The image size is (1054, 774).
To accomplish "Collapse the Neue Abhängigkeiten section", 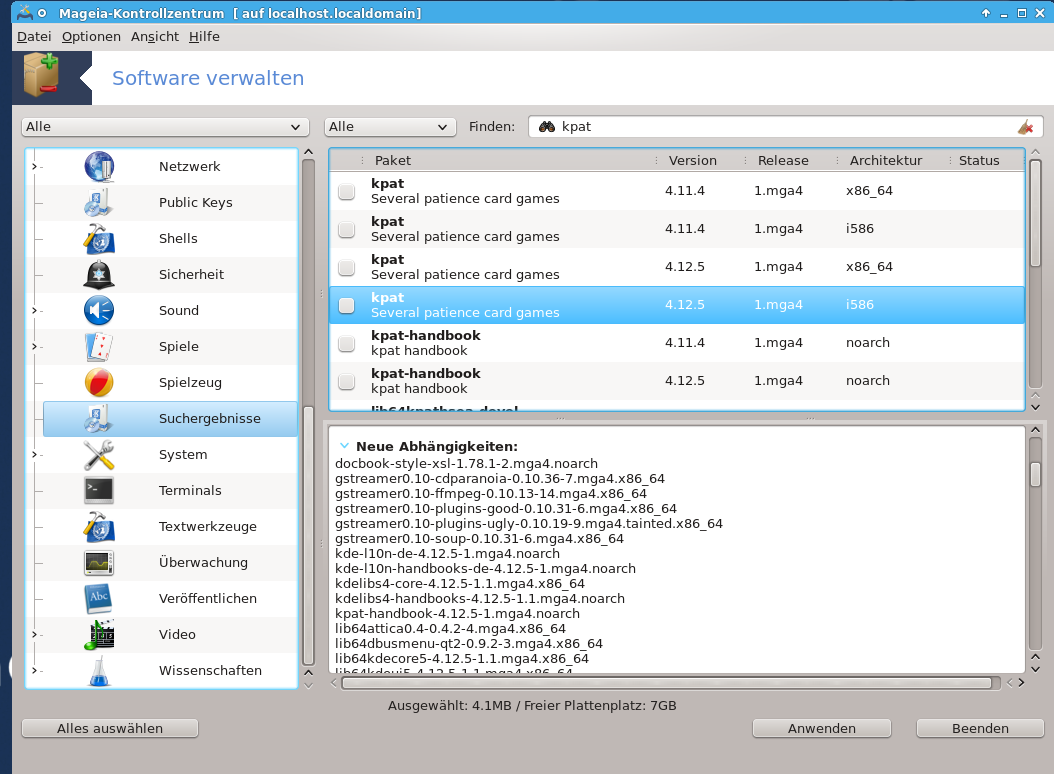I will click(x=344, y=446).
